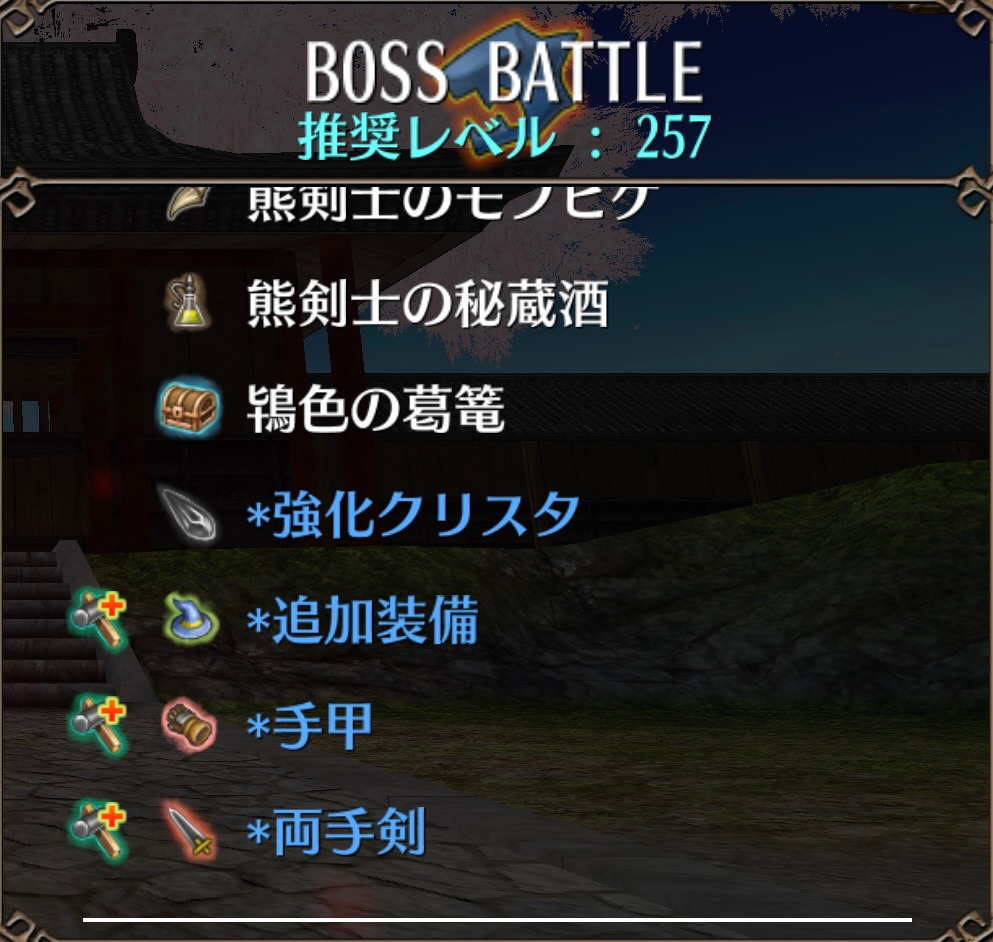Click the BOSS BATTLE title header

click(504, 70)
